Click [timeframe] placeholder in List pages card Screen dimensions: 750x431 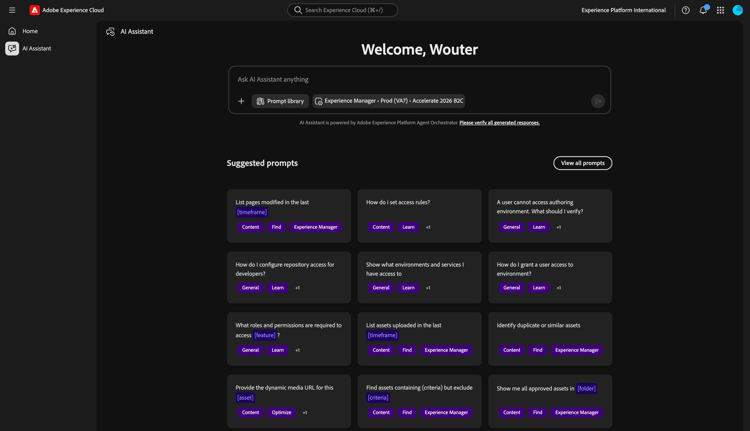[252, 212]
